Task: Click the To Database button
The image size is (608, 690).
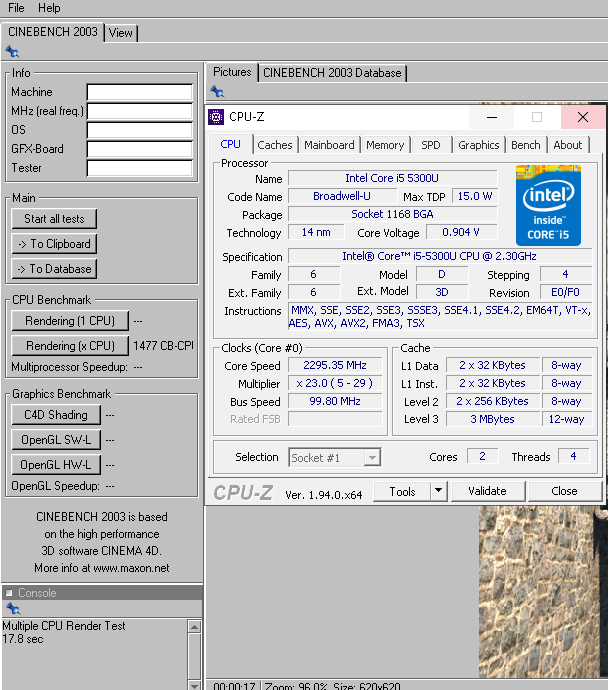Action: pos(54,269)
